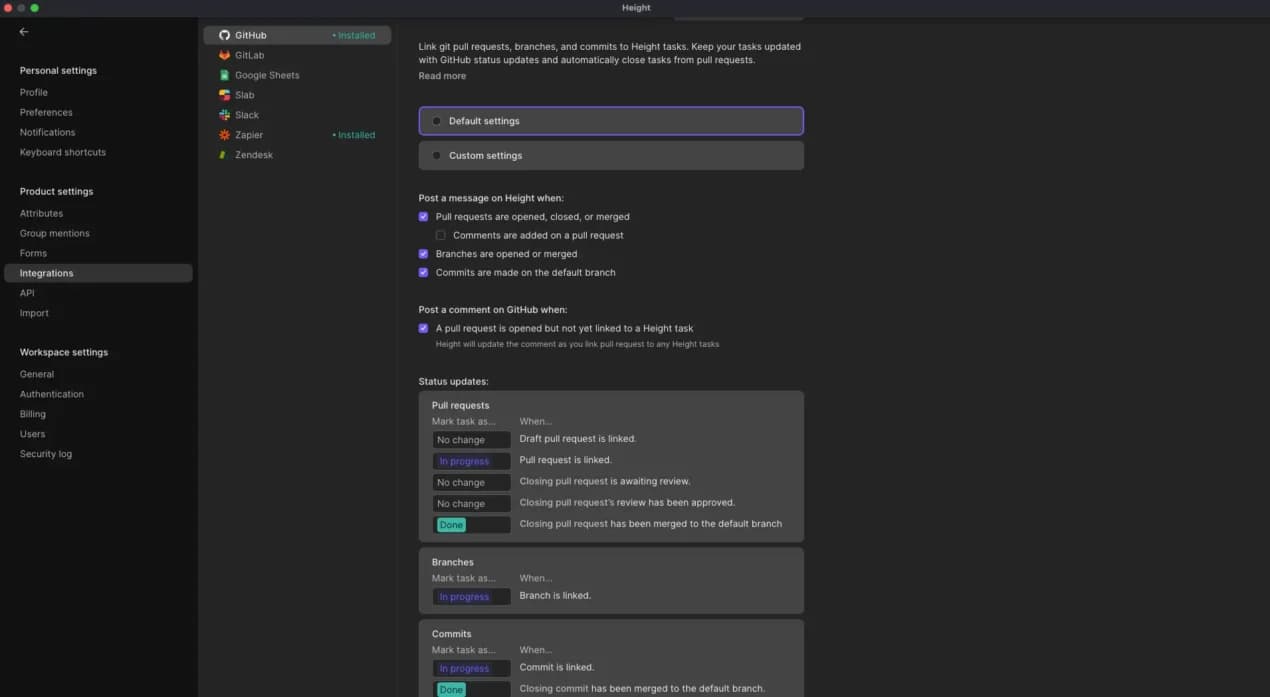Open Users settings
The image size is (1270, 697).
[x=32, y=434]
